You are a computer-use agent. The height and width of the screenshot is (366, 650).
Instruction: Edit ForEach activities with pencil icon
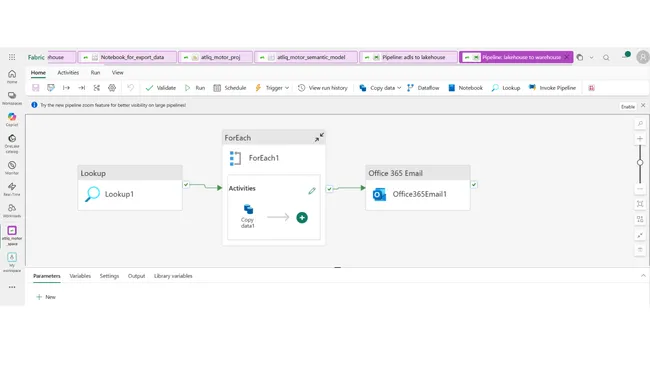click(x=312, y=191)
